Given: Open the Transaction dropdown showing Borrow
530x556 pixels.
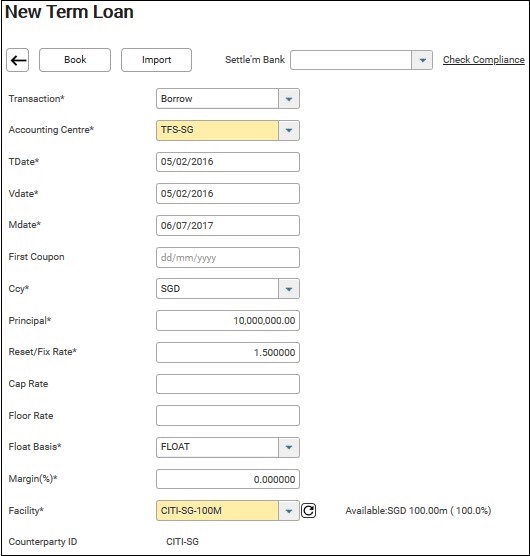Looking at the screenshot, I should [x=228, y=99].
